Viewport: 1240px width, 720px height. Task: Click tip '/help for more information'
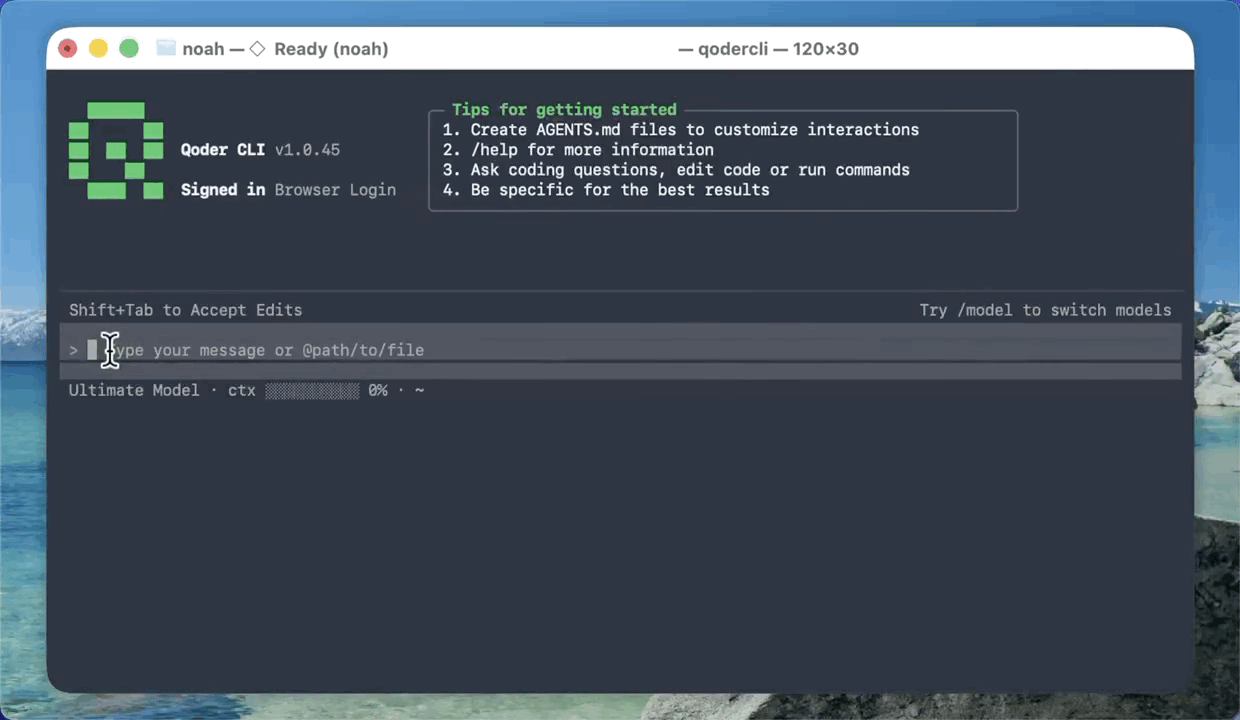pyautogui.click(x=592, y=150)
